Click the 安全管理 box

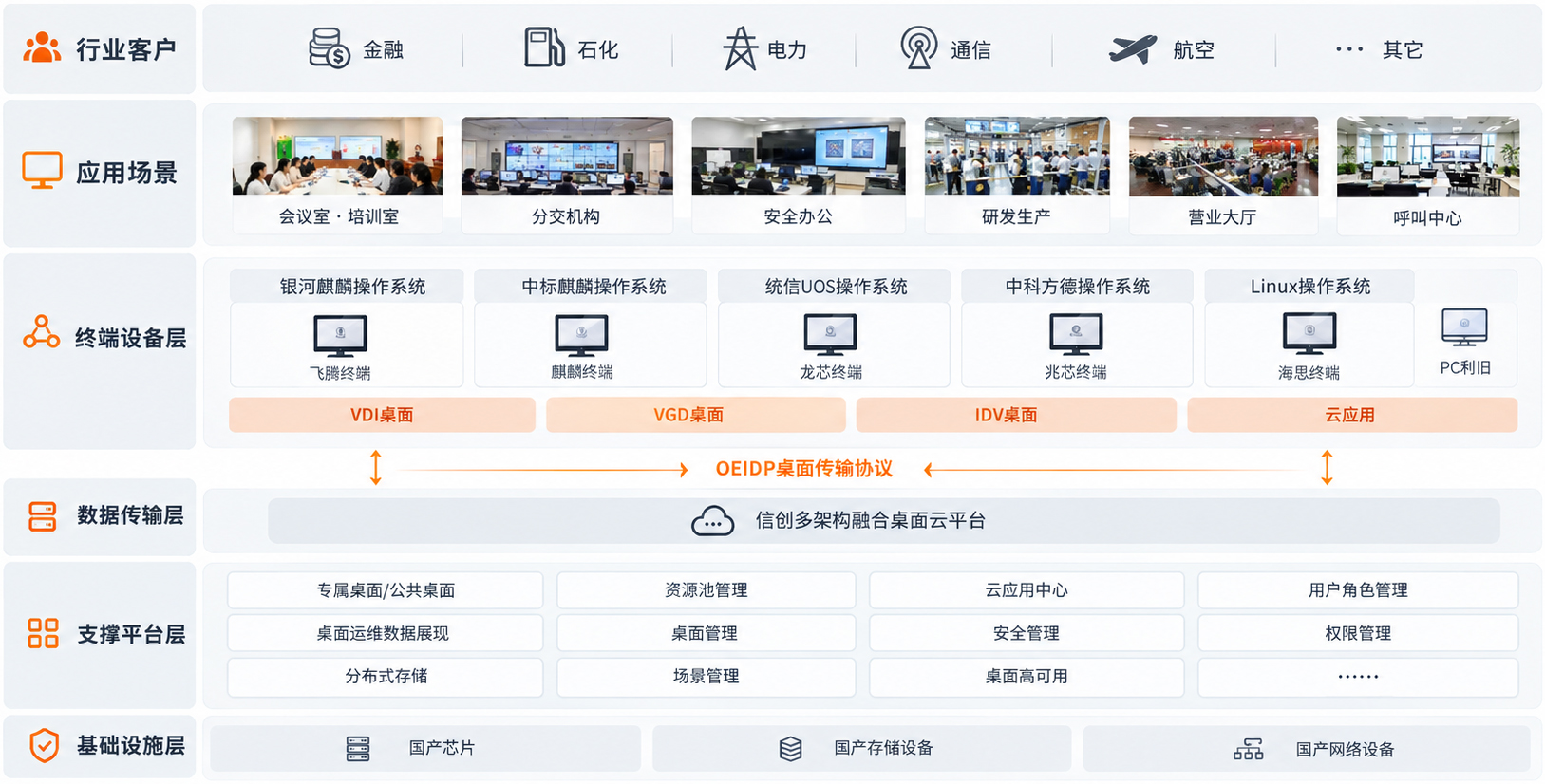(1027, 633)
